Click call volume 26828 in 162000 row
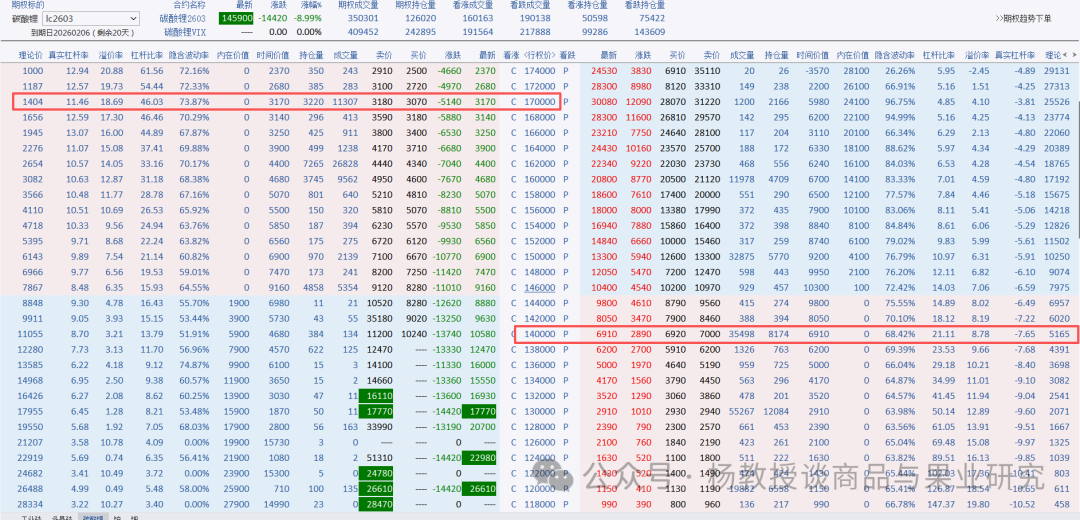1080x520 pixels. pyautogui.click(x=346, y=163)
